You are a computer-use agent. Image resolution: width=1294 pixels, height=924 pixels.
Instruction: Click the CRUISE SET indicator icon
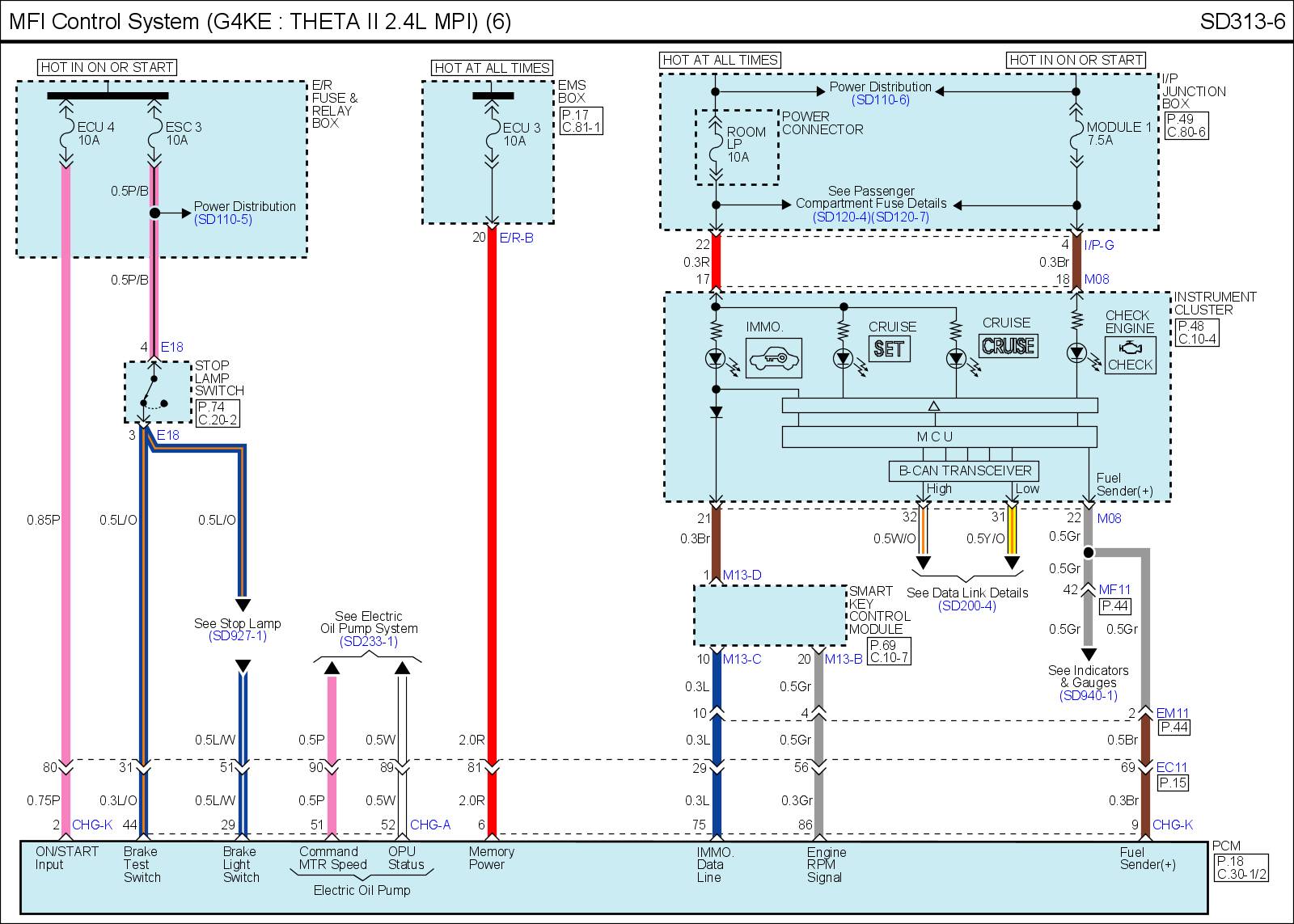(x=889, y=348)
